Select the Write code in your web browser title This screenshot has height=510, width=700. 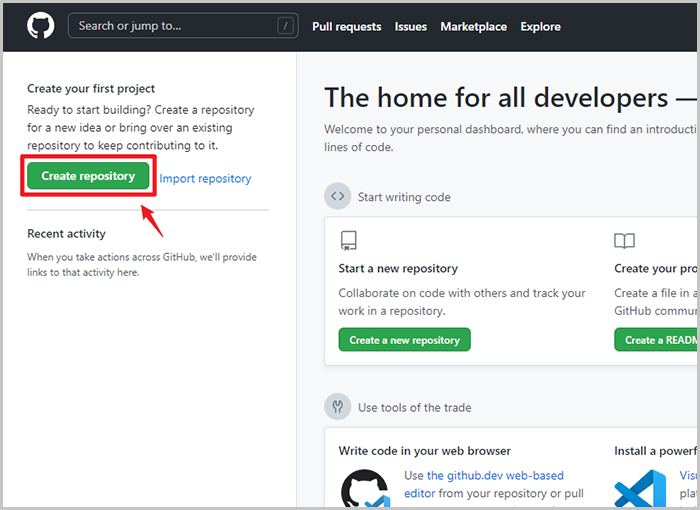tap(425, 451)
